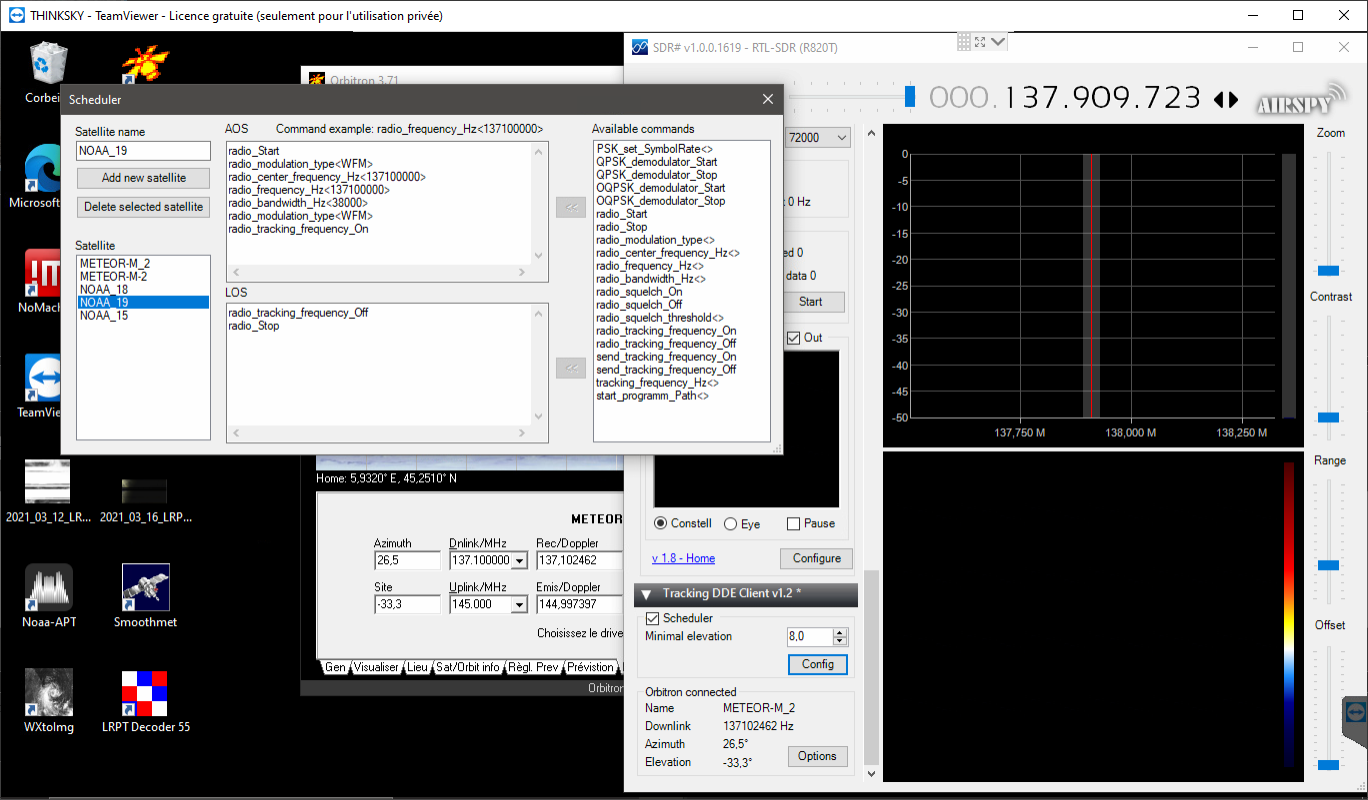
Task: Open the Uplink/MHz 145.000 dropdown
Action: 519,604
